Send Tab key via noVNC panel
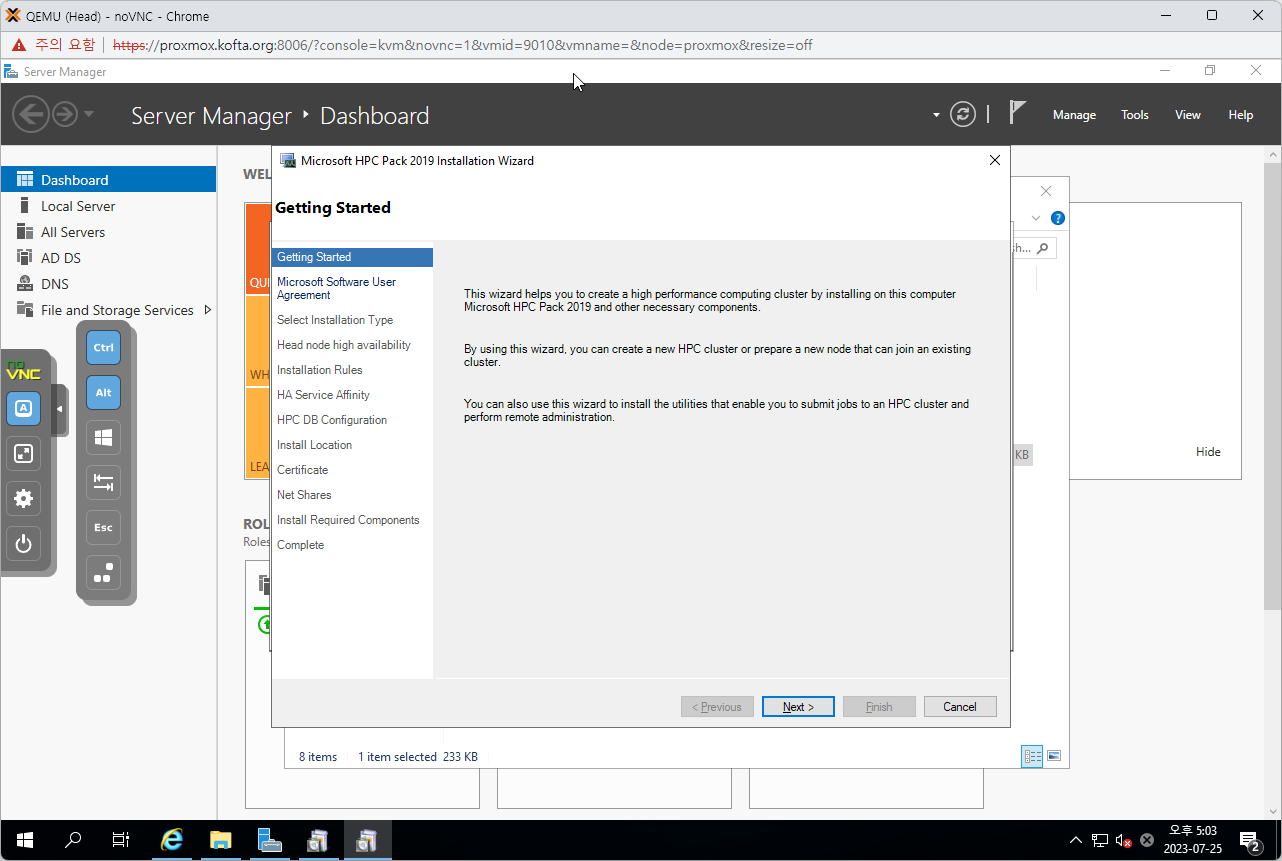 [x=103, y=482]
